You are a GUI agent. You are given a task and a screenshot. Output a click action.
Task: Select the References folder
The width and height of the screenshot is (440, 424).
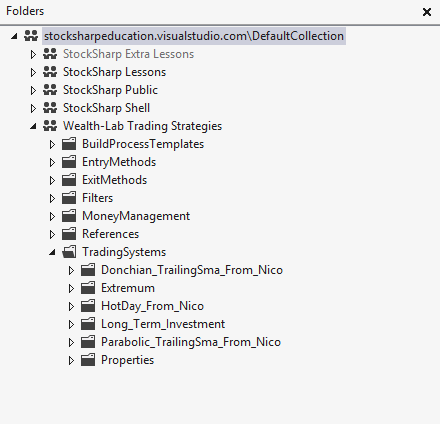pyautogui.click(x=110, y=234)
